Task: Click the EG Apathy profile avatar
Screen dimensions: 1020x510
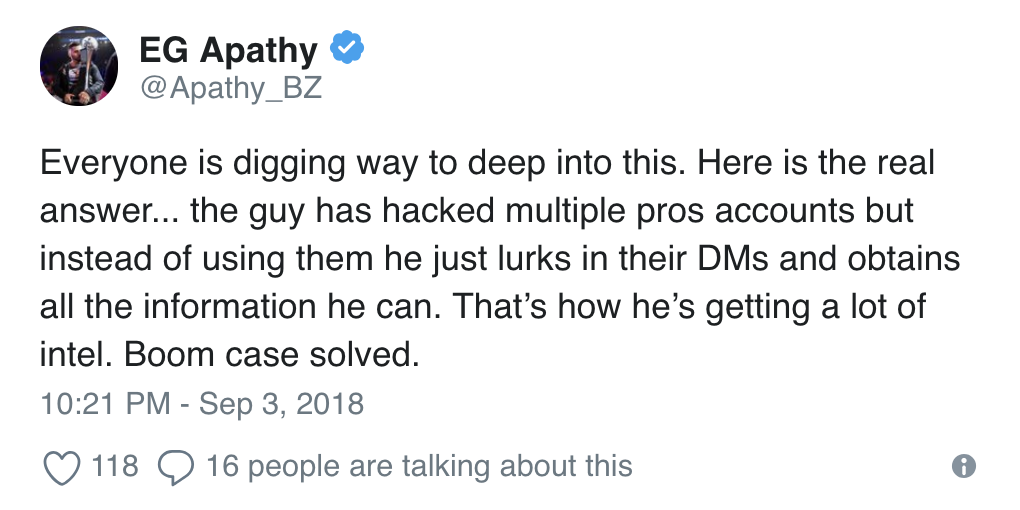Action: click(x=79, y=66)
